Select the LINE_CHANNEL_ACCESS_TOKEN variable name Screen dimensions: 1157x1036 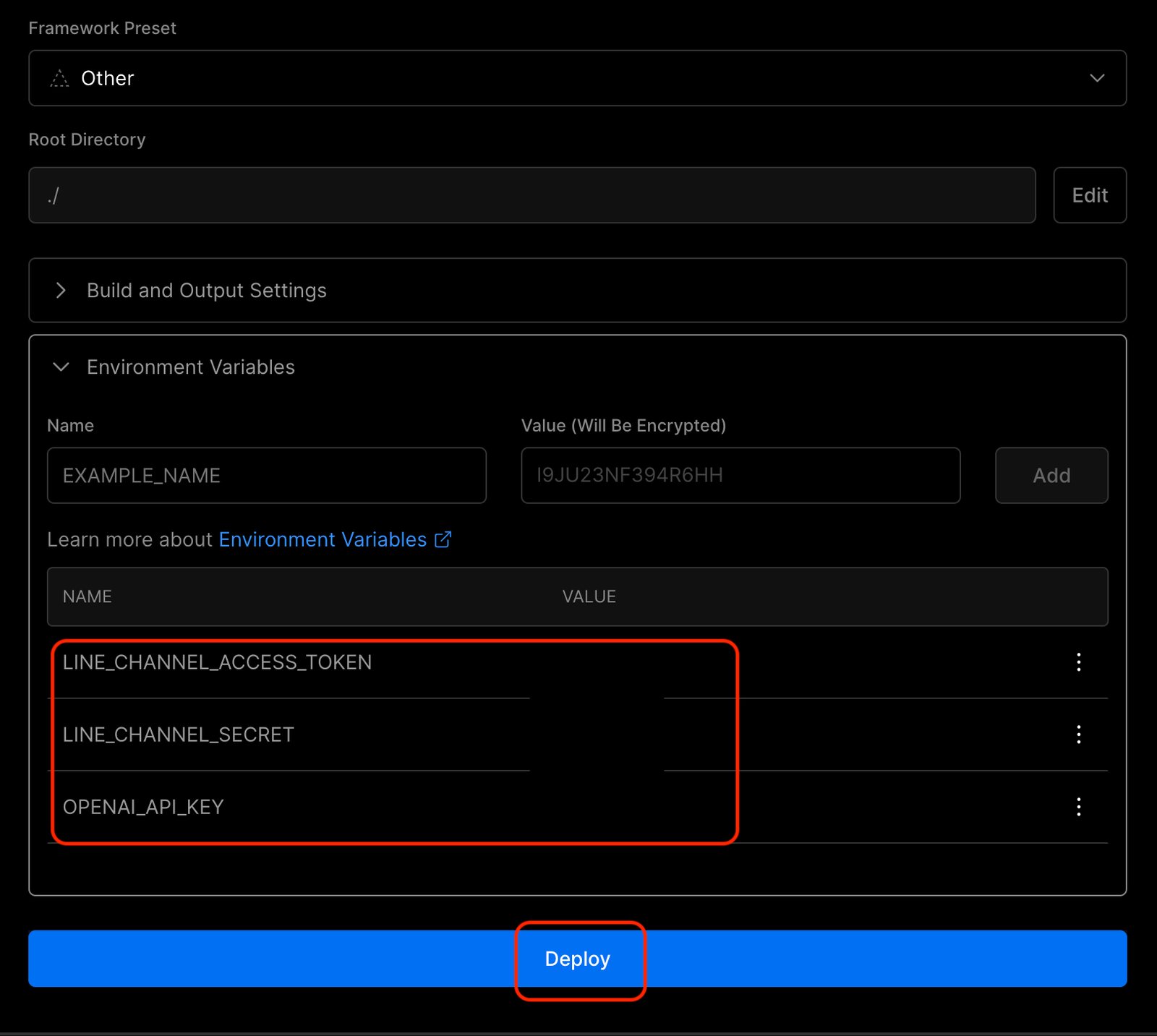point(217,662)
